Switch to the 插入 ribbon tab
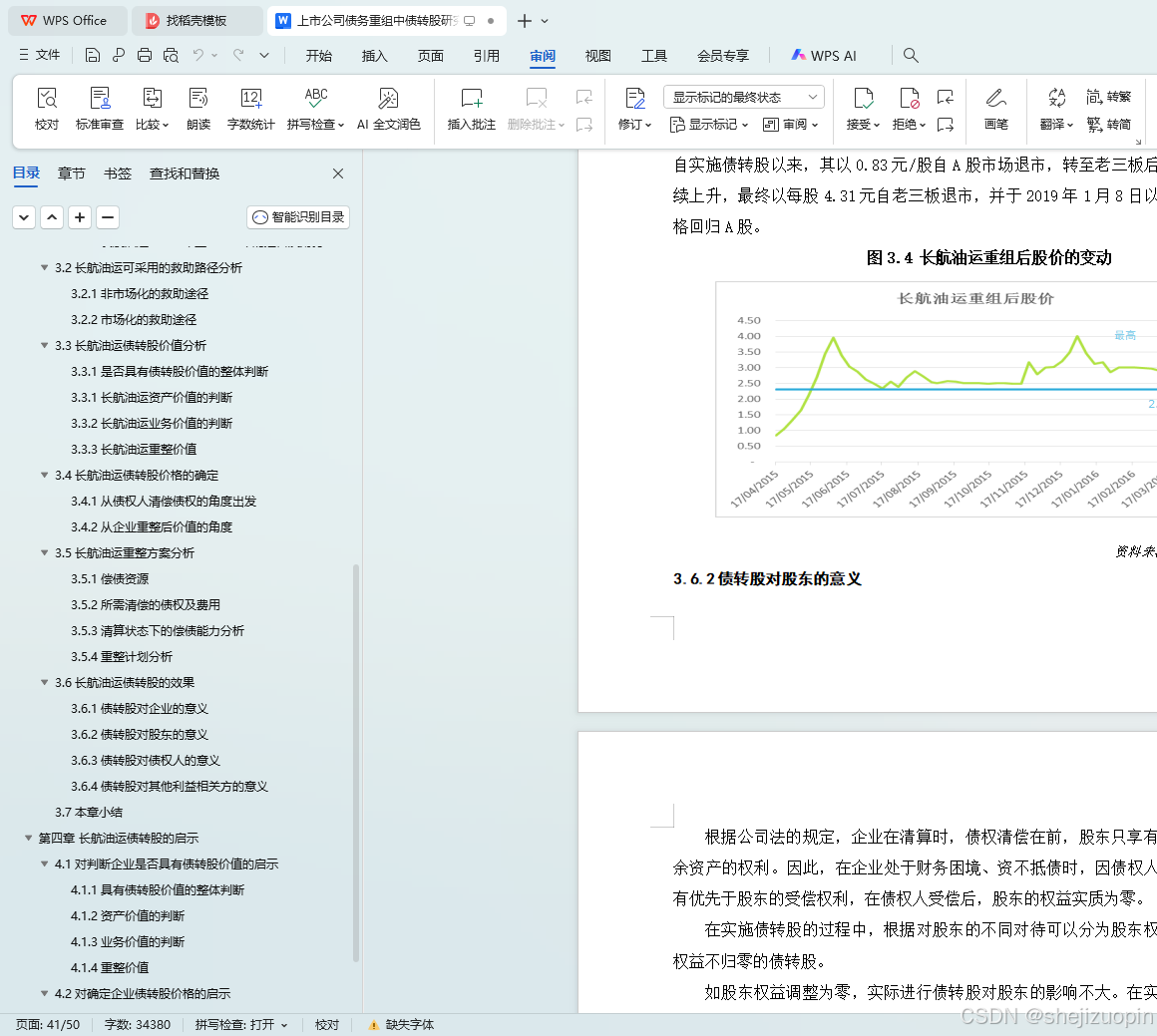This screenshot has width=1157, height=1036. point(374,56)
